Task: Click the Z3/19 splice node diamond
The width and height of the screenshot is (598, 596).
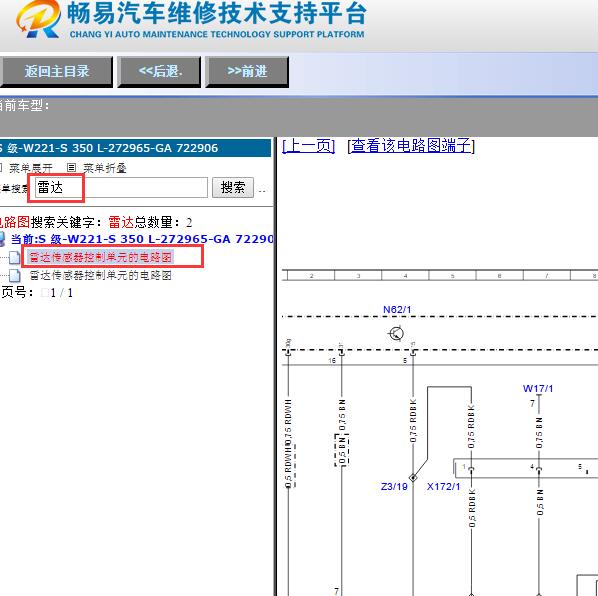Action: pyautogui.click(x=413, y=477)
